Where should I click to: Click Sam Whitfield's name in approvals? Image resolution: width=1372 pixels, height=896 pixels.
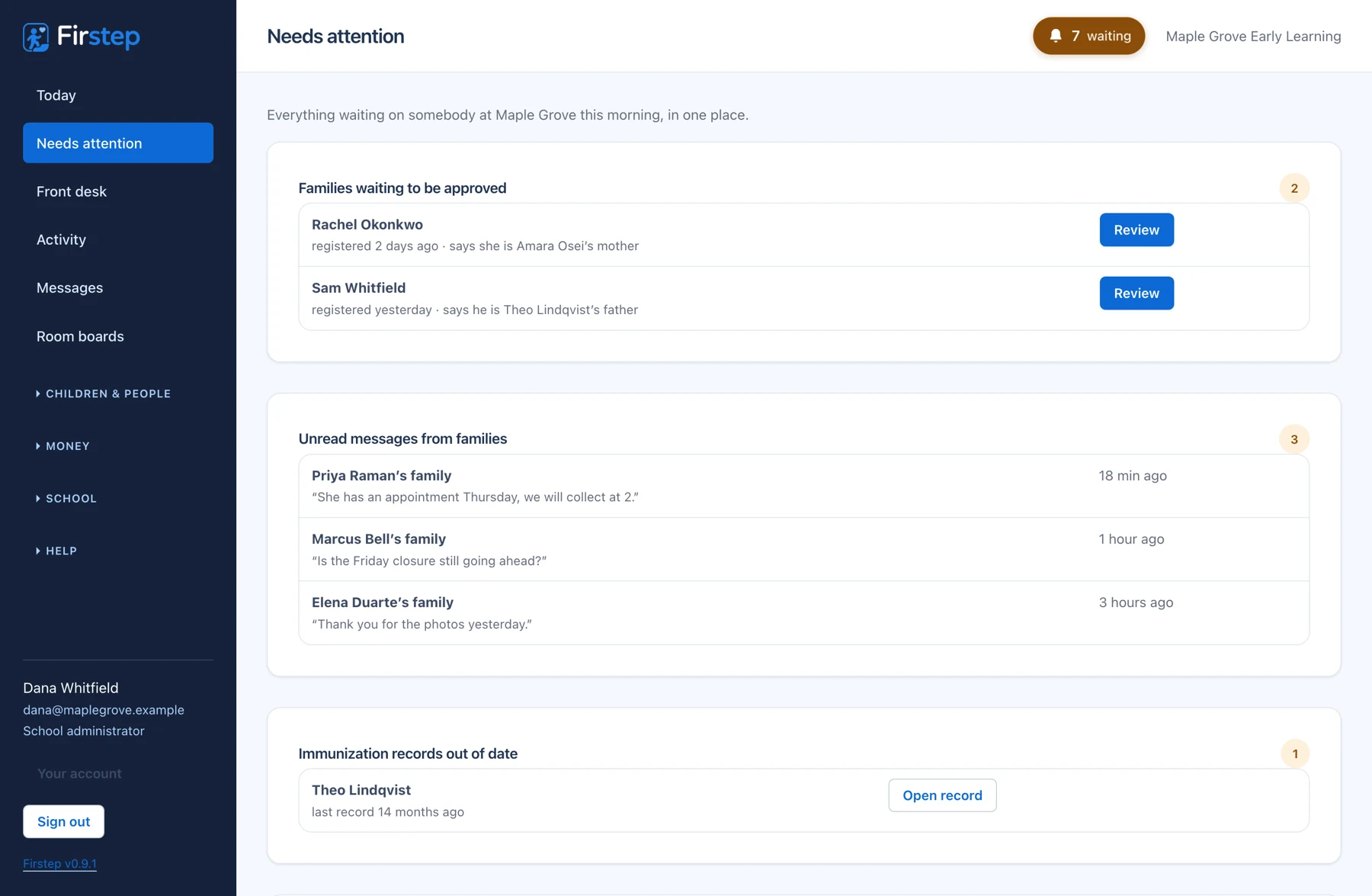pos(358,287)
